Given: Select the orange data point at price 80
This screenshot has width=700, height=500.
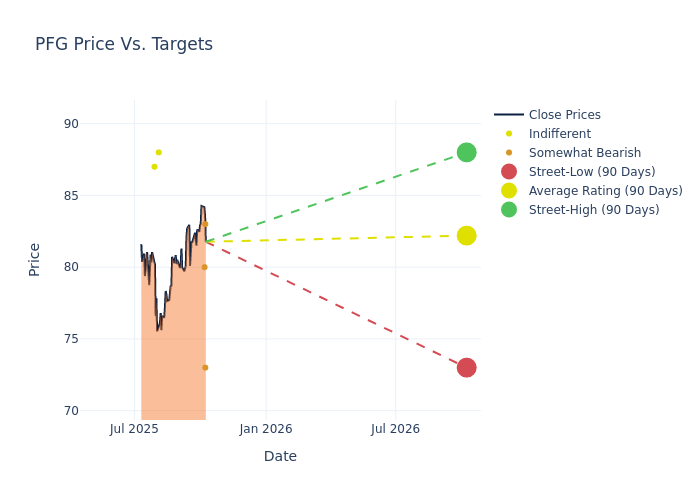Looking at the screenshot, I should tap(205, 267).
